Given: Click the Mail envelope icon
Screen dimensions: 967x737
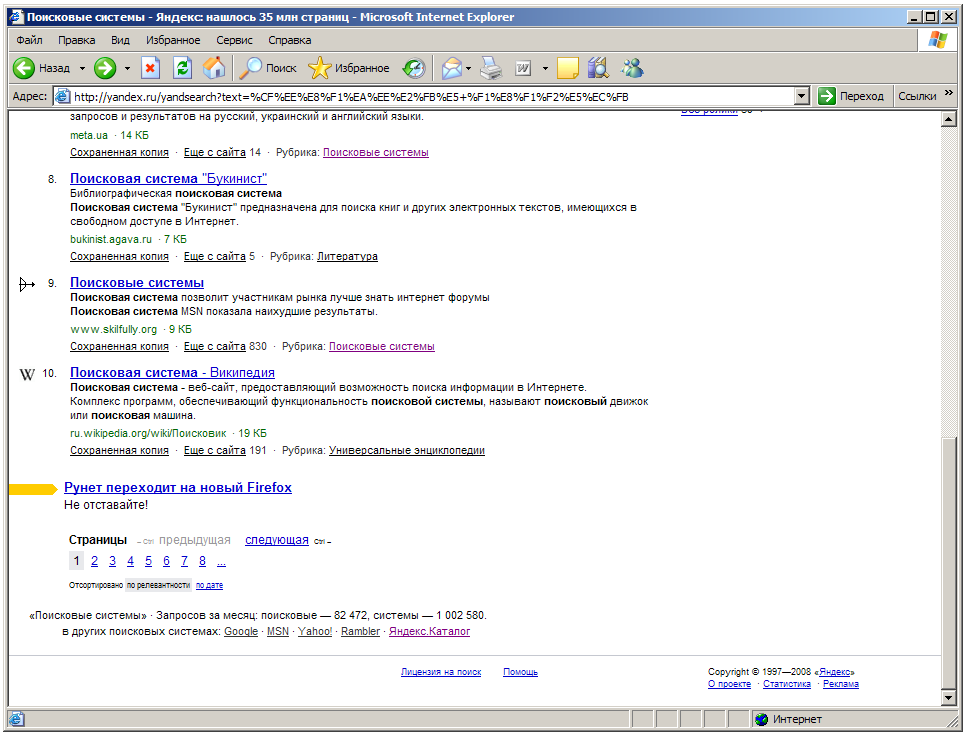Looking at the screenshot, I should (451, 68).
